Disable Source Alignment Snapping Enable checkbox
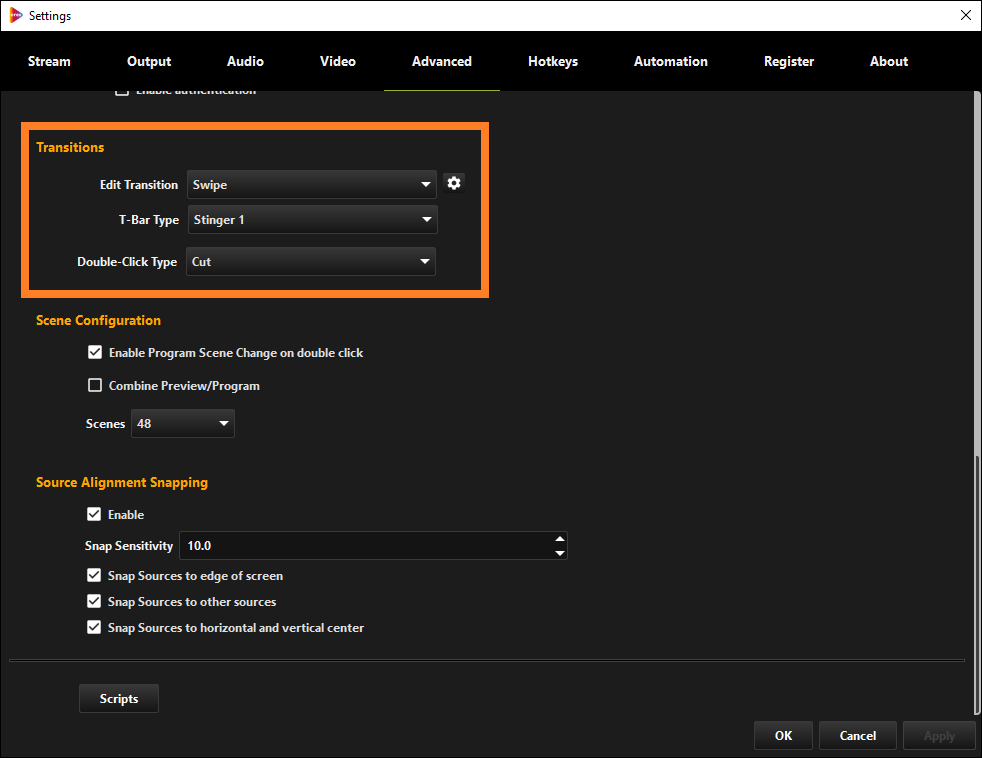Viewport: 982px width, 758px height. pyautogui.click(x=94, y=515)
